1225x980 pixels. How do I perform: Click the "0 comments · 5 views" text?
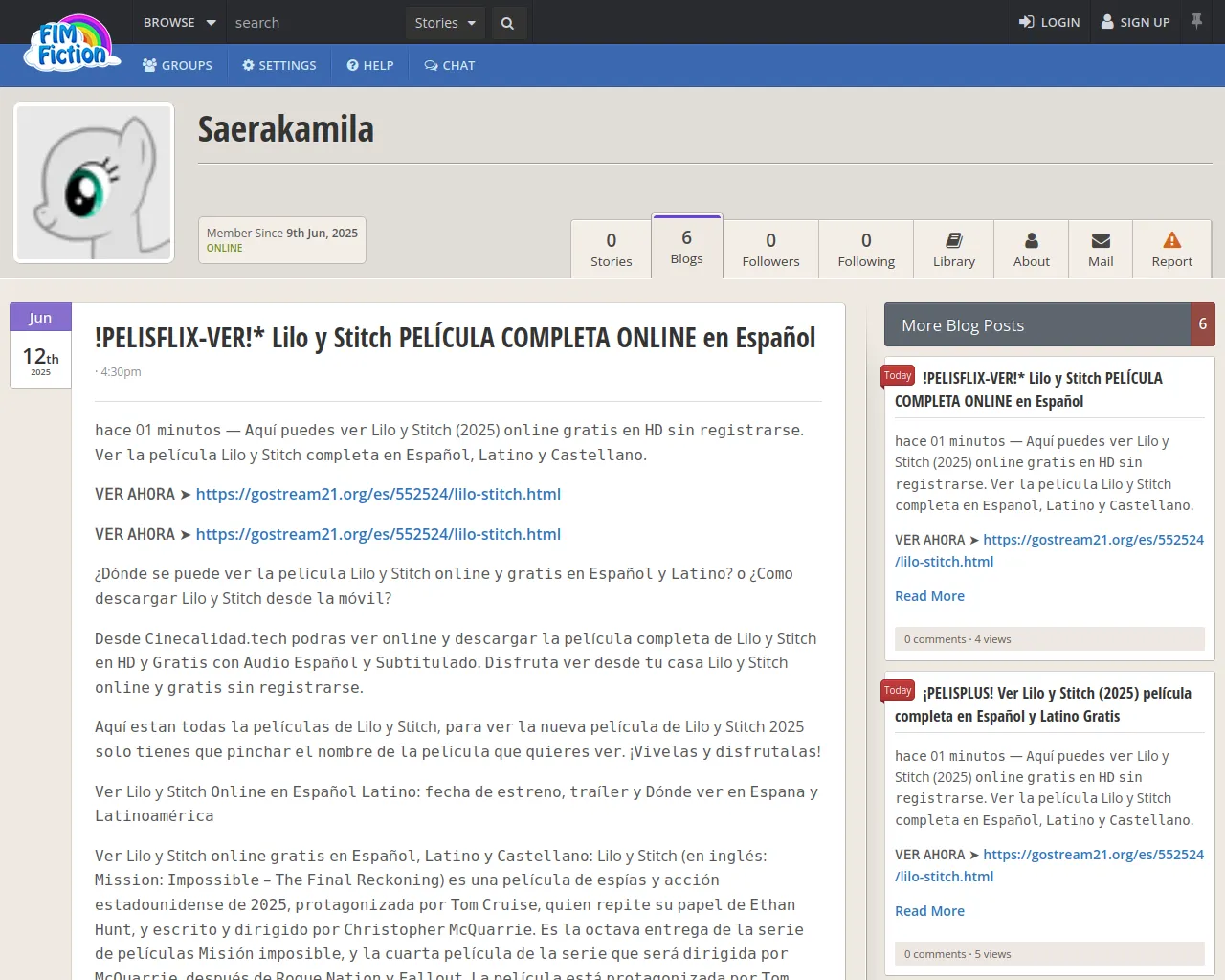tap(957, 954)
